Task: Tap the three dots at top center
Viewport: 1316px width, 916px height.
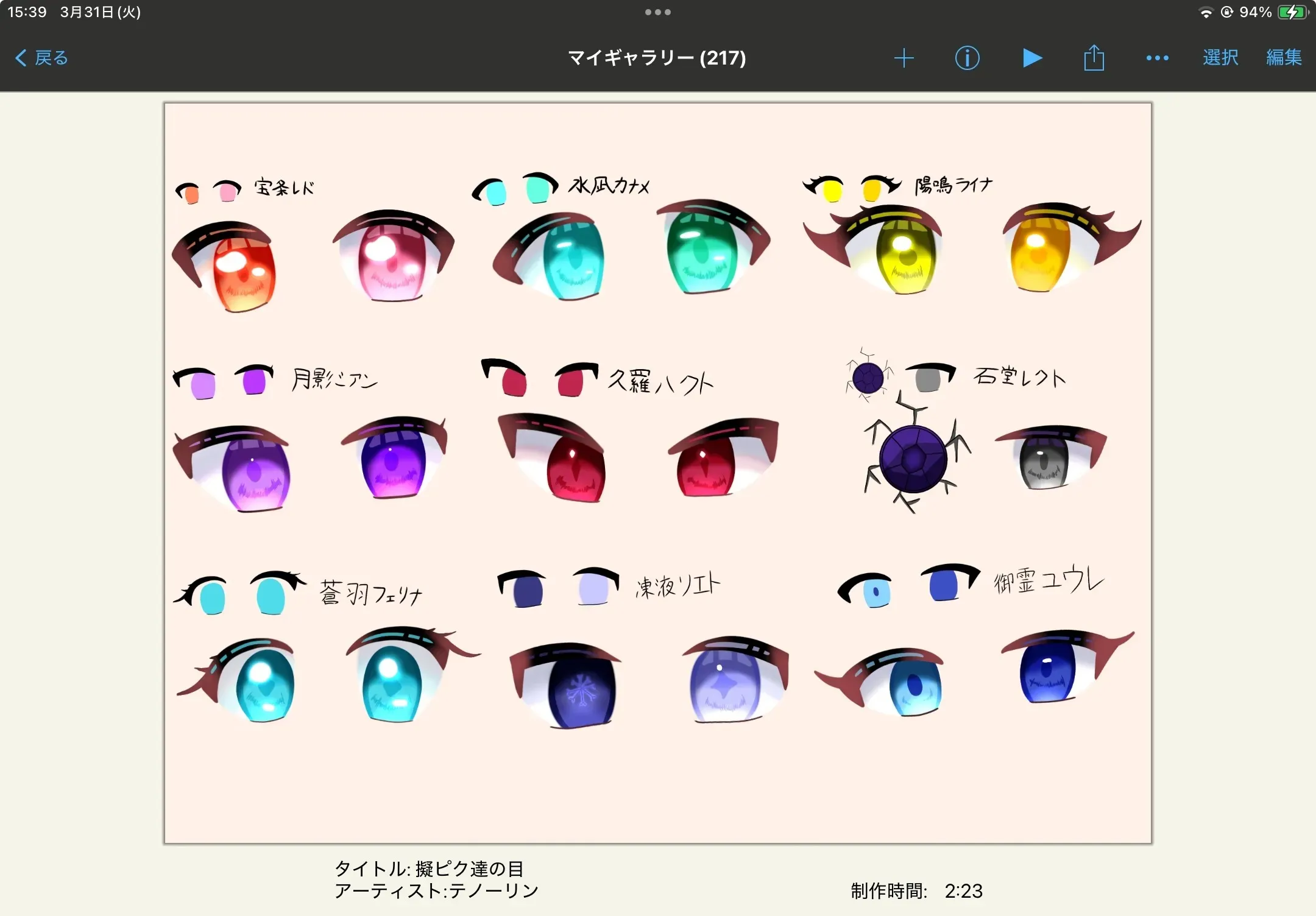Action: (657, 12)
